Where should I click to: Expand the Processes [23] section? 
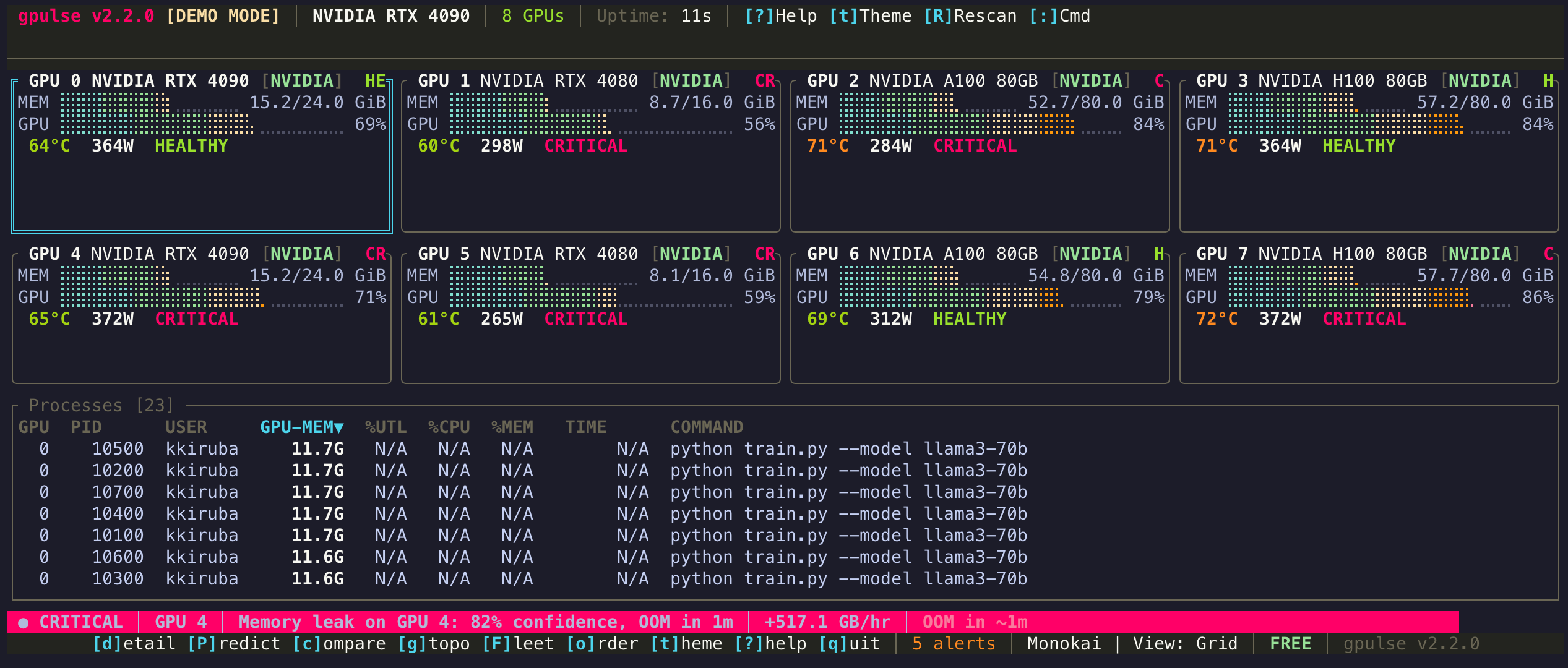(x=101, y=405)
